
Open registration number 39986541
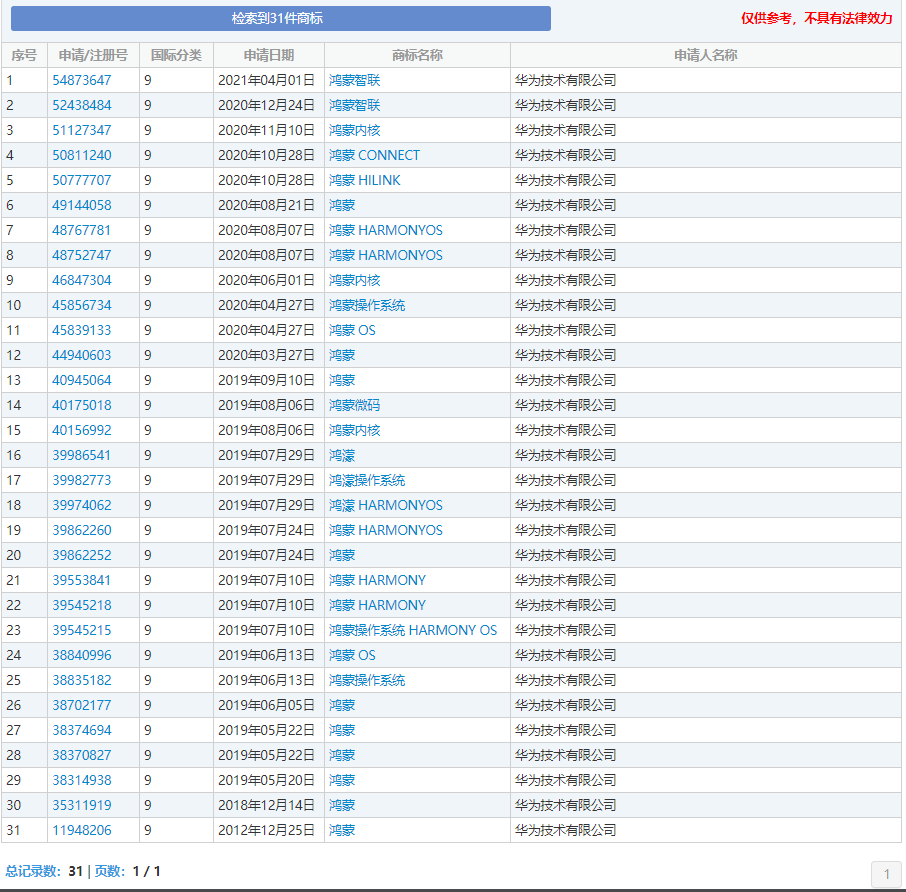tap(81, 455)
